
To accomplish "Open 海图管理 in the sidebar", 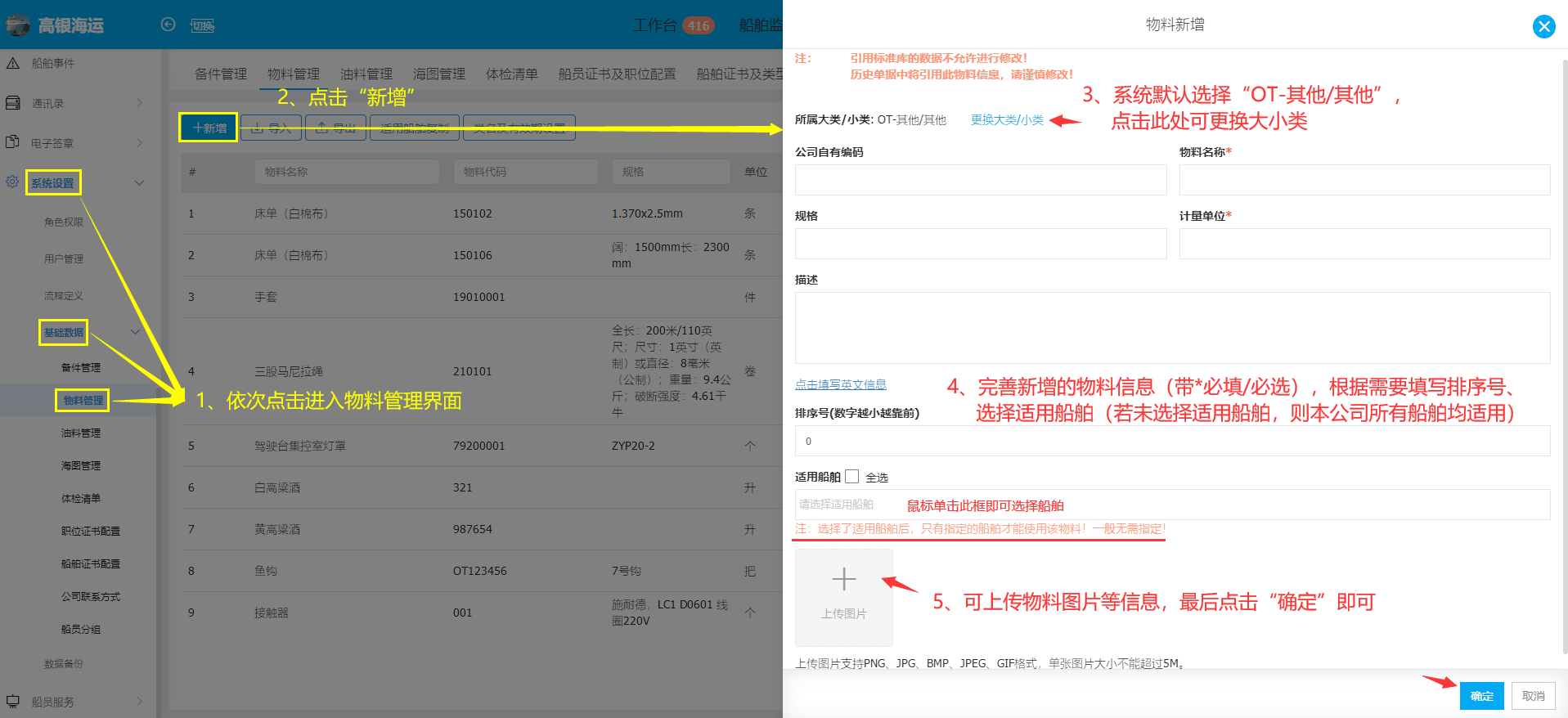I will click(81, 466).
